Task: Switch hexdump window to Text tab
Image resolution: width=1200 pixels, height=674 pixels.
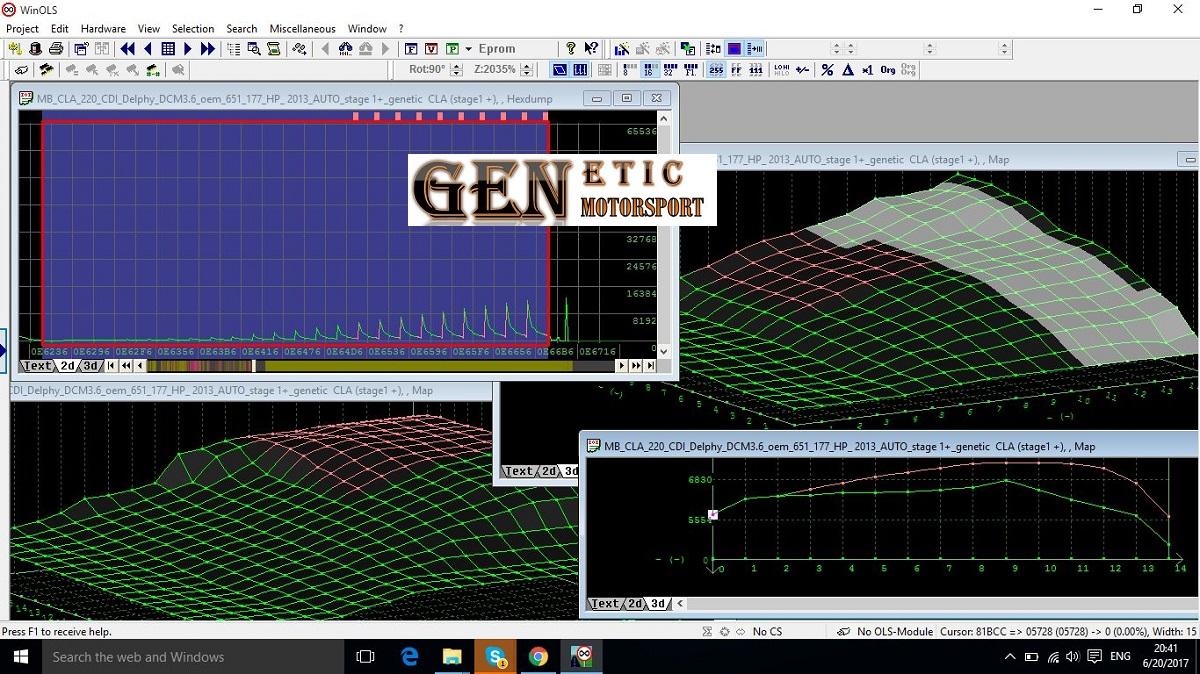Action: [x=37, y=366]
